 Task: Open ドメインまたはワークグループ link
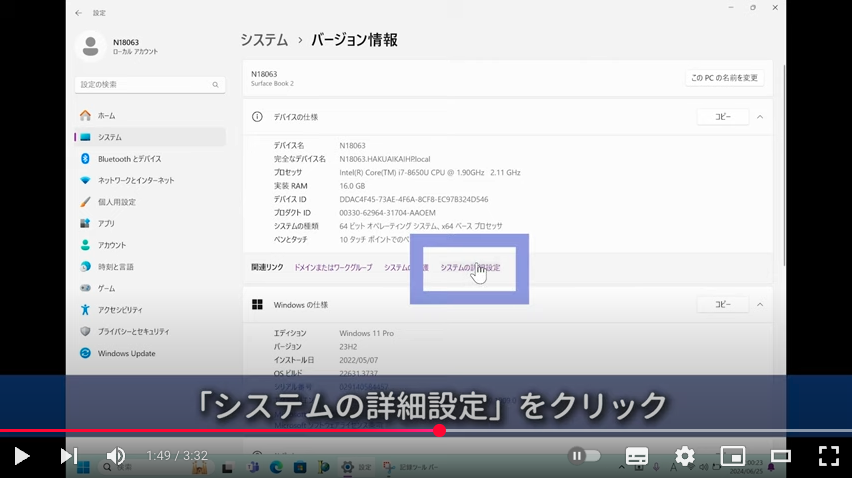[333, 268]
